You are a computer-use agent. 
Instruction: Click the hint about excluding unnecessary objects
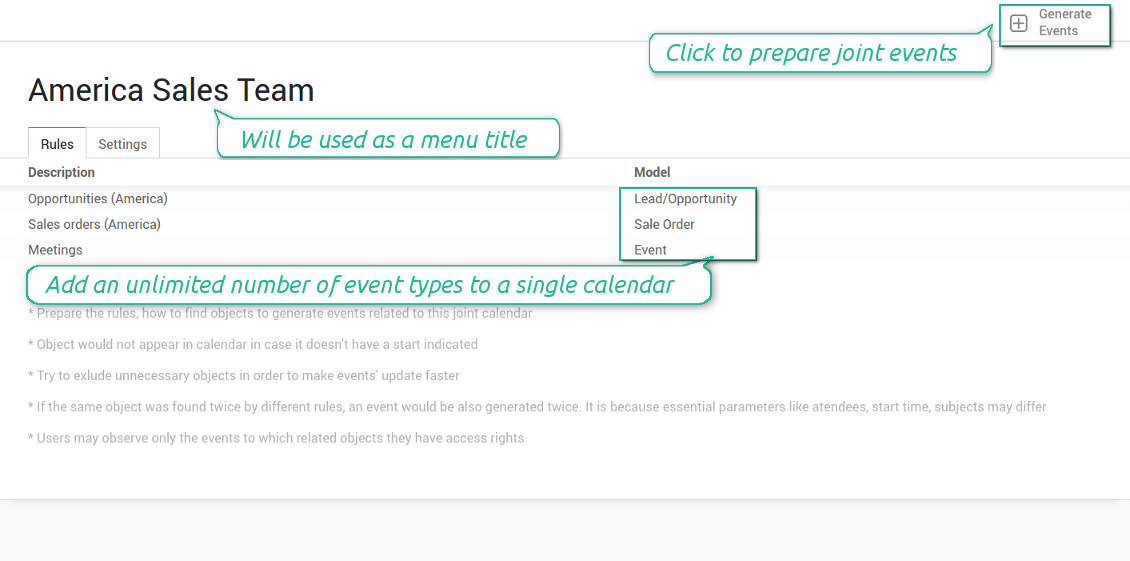point(244,376)
